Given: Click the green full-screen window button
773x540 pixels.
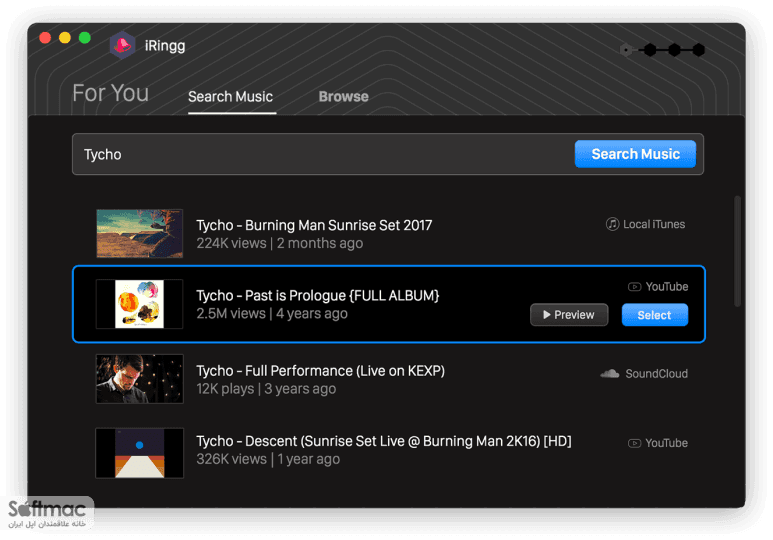Looking at the screenshot, I should coord(85,38).
